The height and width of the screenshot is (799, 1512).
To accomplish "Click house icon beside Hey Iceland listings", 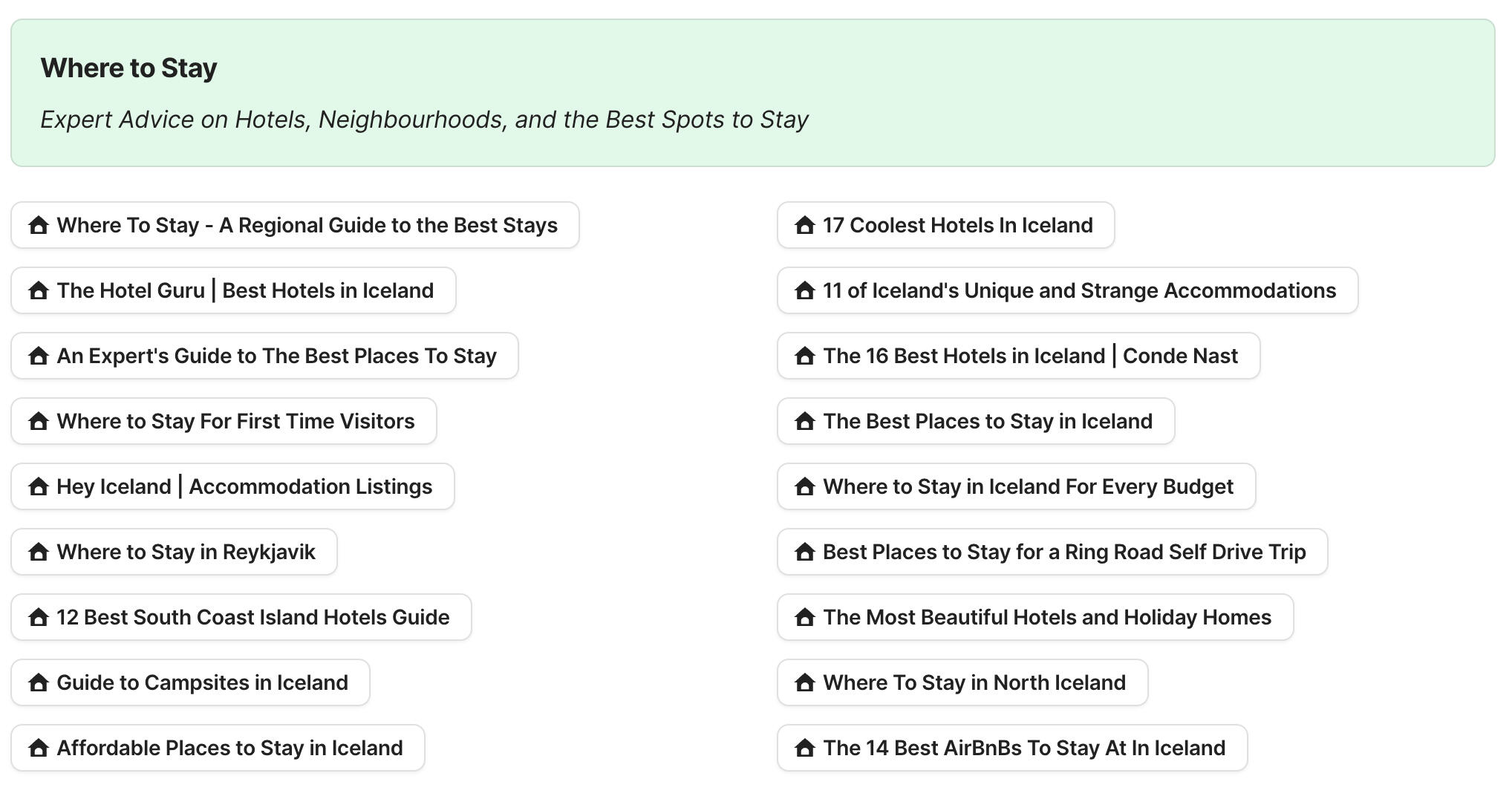I will (x=39, y=486).
